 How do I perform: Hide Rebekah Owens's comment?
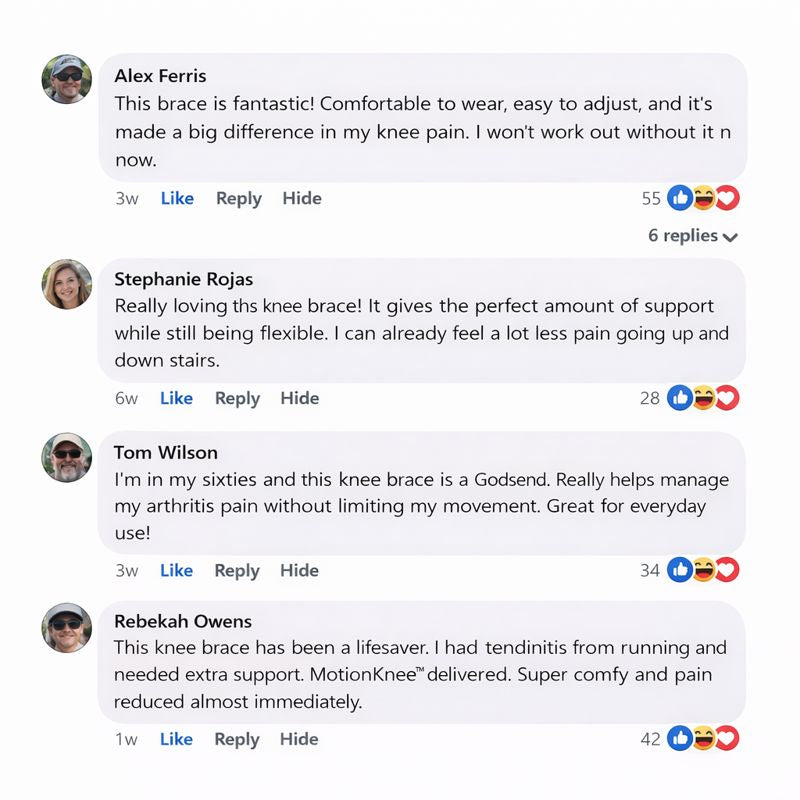(300, 739)
